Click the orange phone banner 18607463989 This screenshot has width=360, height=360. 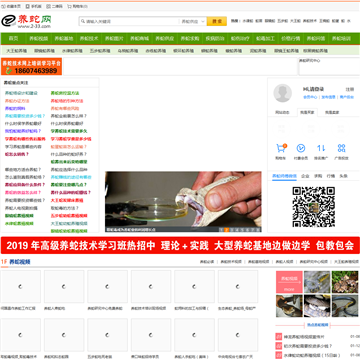[31, 67]
